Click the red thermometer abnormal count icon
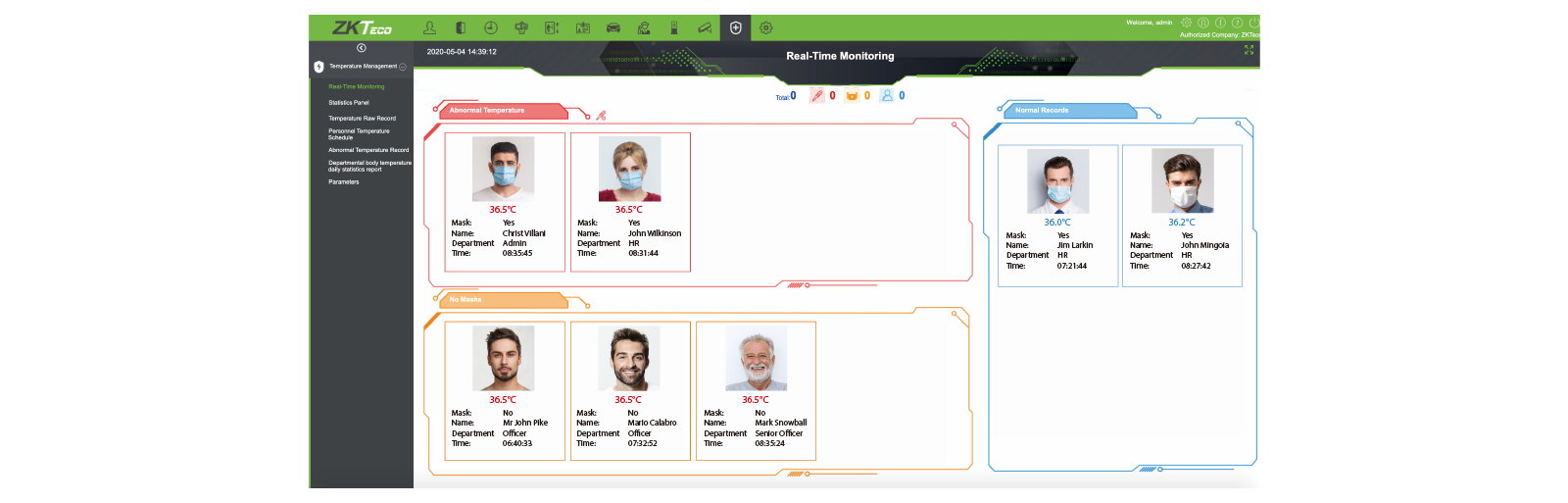This screenshot has width=1568, height=503. (x=817, y=95)
